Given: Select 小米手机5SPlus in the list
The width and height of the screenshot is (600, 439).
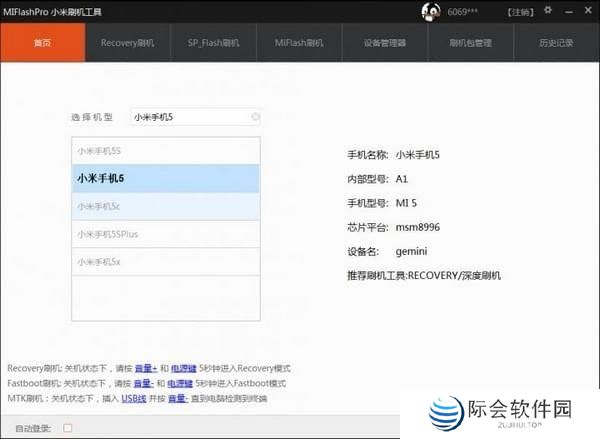Looking at the screenshot, I should click(166, 234).
